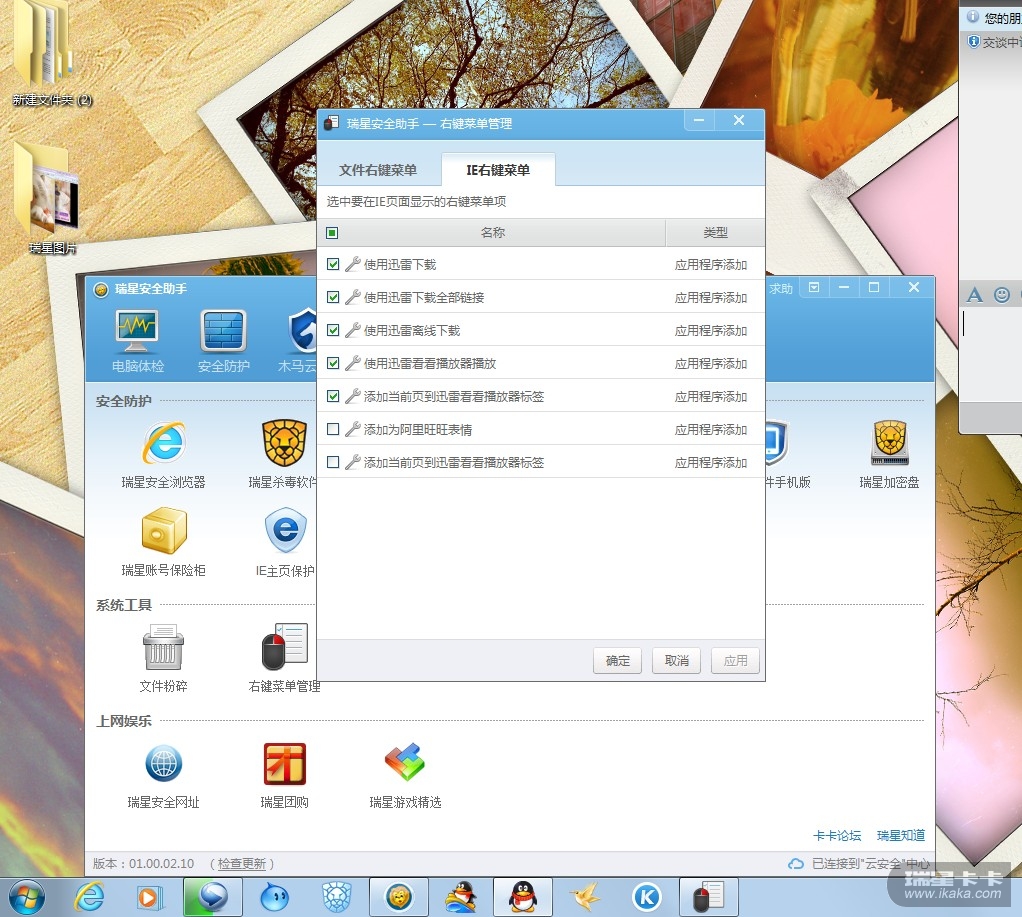
Task: Open QQ game penguin taskbar icon
Action: point(461,897)
